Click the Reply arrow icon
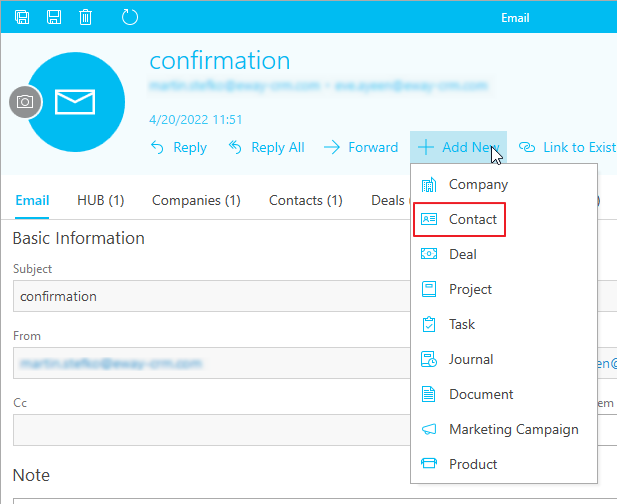Image resolution: width=617 pixels, height=504 pixels. click(x=157, y=148)
